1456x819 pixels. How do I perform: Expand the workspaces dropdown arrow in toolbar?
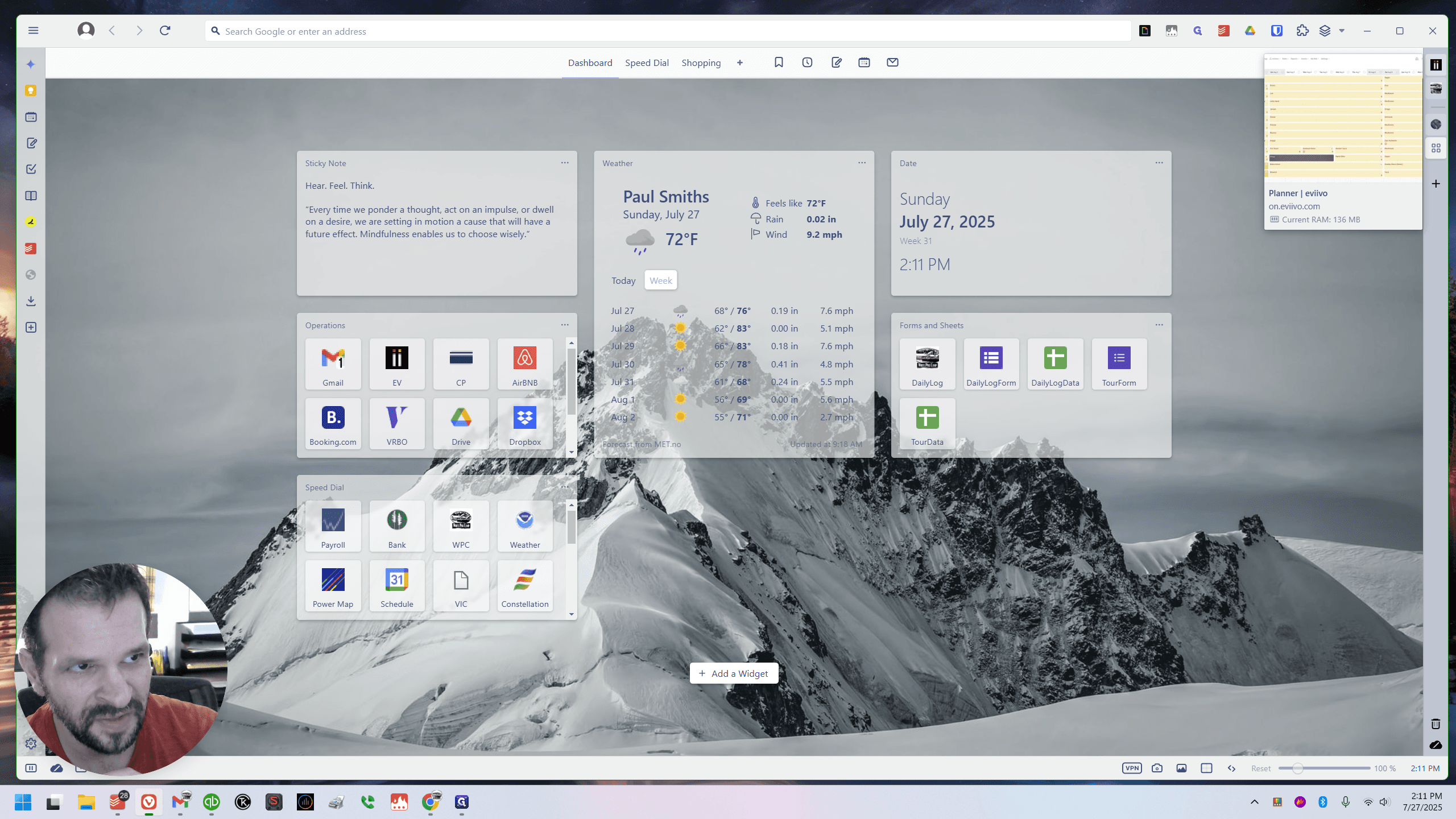coord(1342,31)
